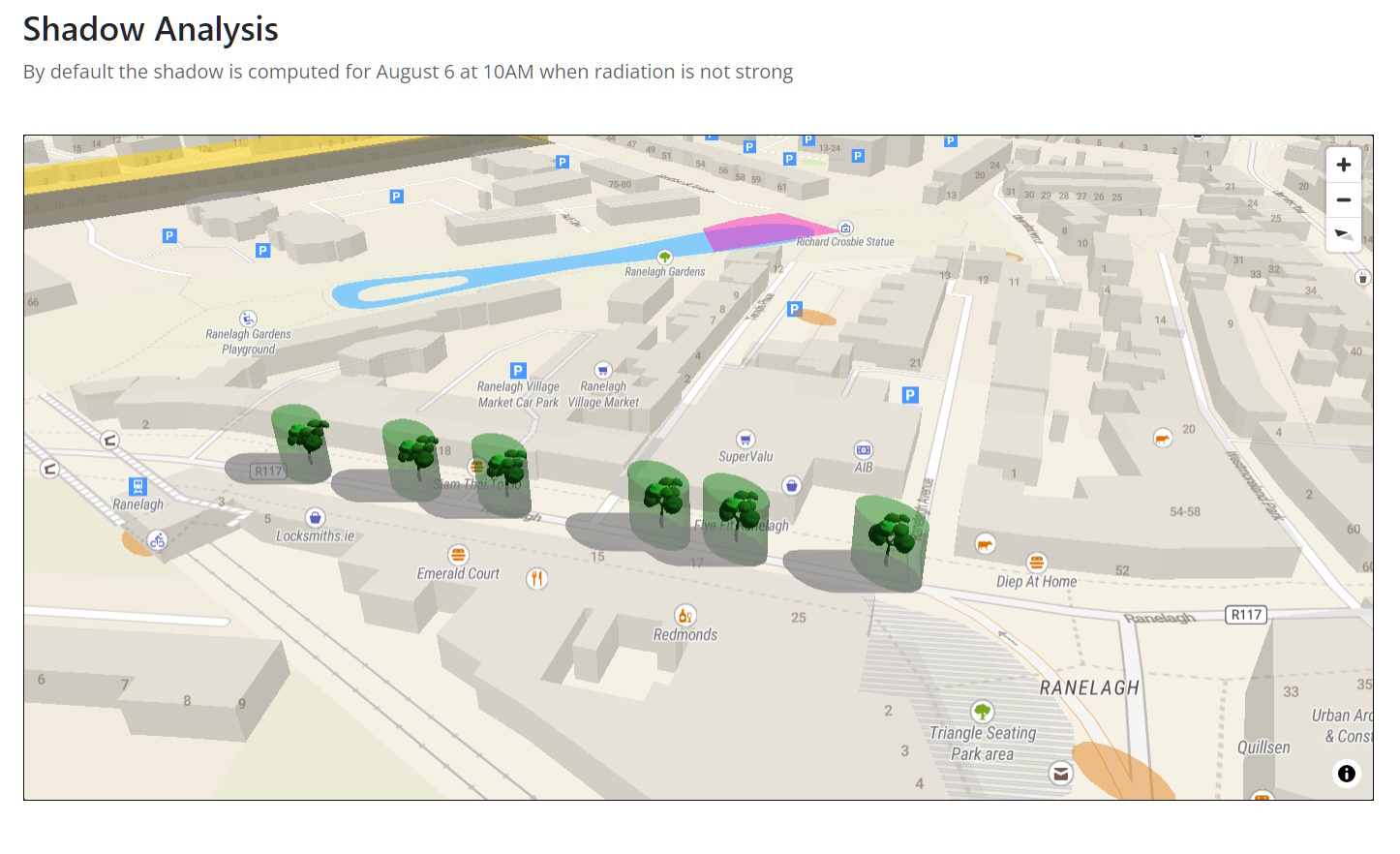
Task: Zoom in with the plus map control
Action: (1343, 165)
